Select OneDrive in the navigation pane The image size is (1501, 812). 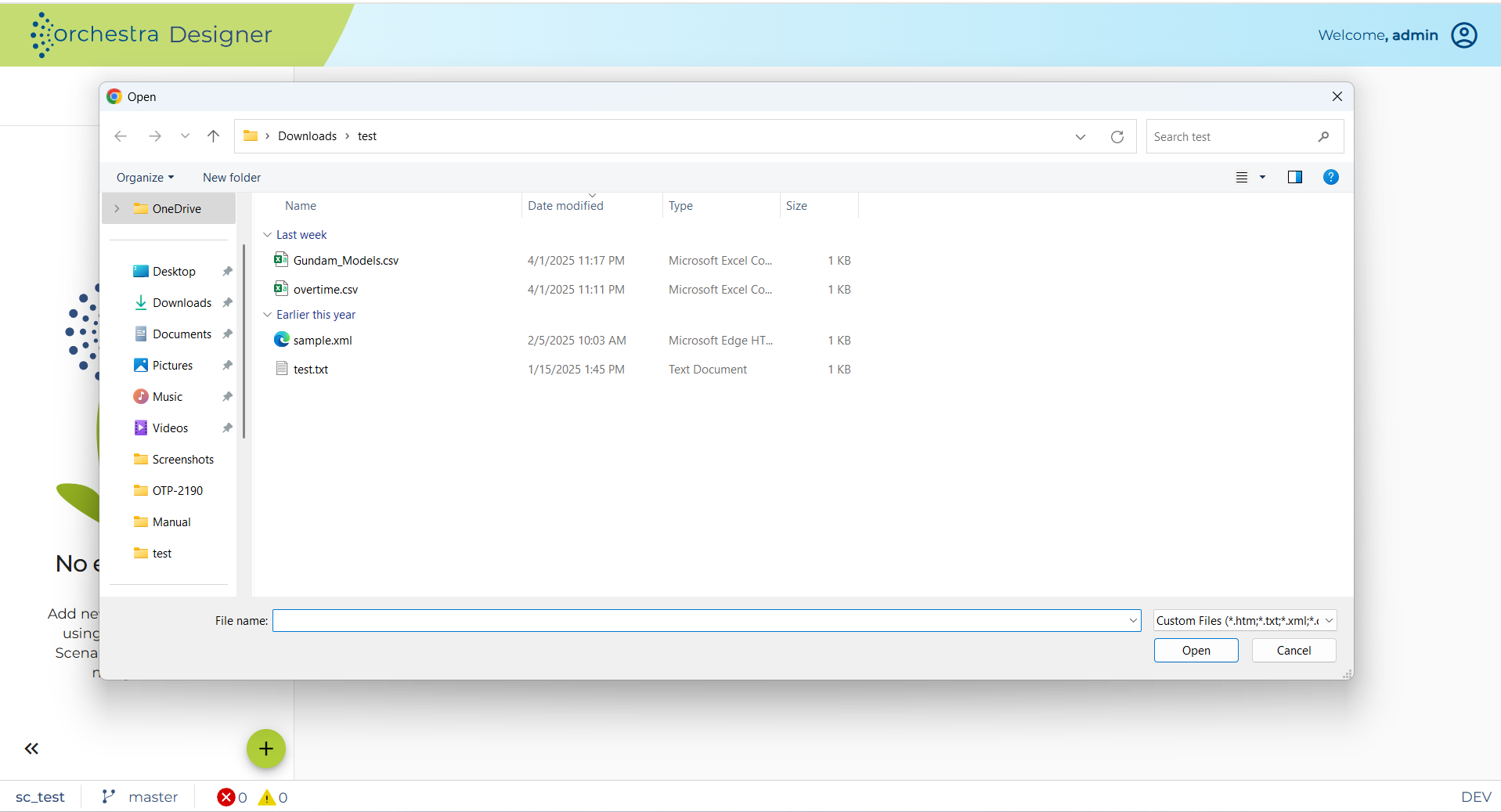pyautogui.click(x=168, y=209)
